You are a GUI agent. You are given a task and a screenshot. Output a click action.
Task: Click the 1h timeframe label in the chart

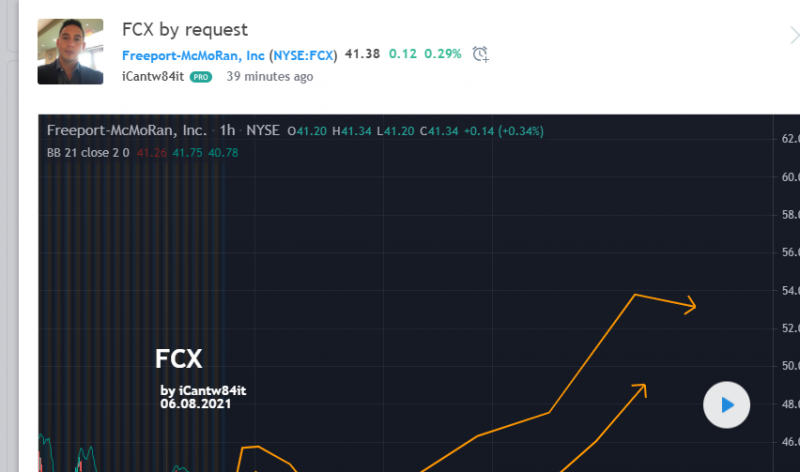(227, 131)
